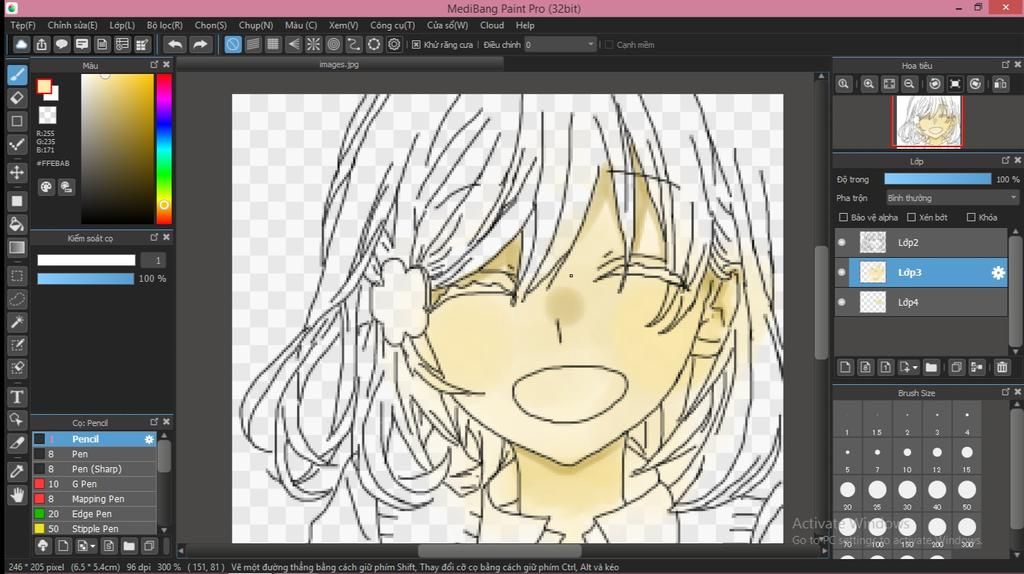1024x574 pixels.
Task: Click the Undo arrow in toolbar
Action: pyautogui.click(x=174, y=44)
